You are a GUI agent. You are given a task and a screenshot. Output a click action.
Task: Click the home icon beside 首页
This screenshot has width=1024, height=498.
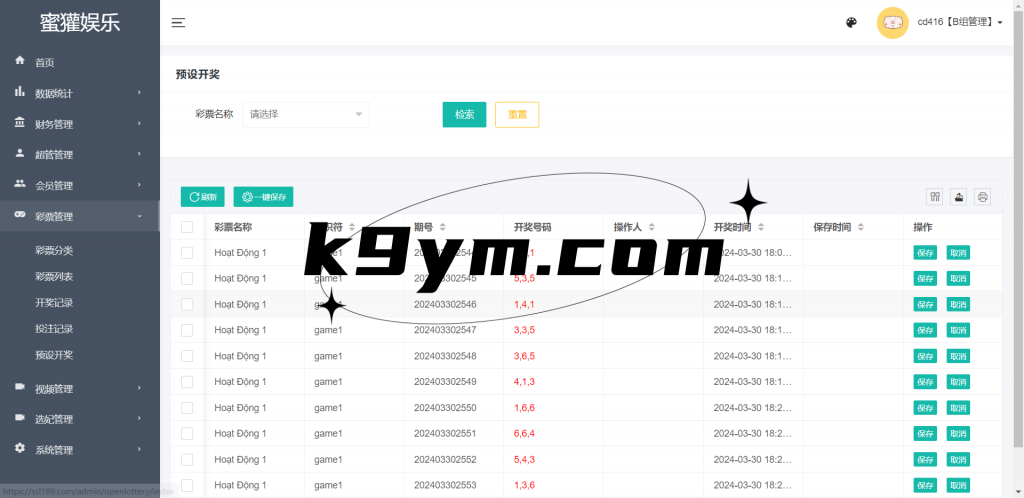click(x=20, y=61)
